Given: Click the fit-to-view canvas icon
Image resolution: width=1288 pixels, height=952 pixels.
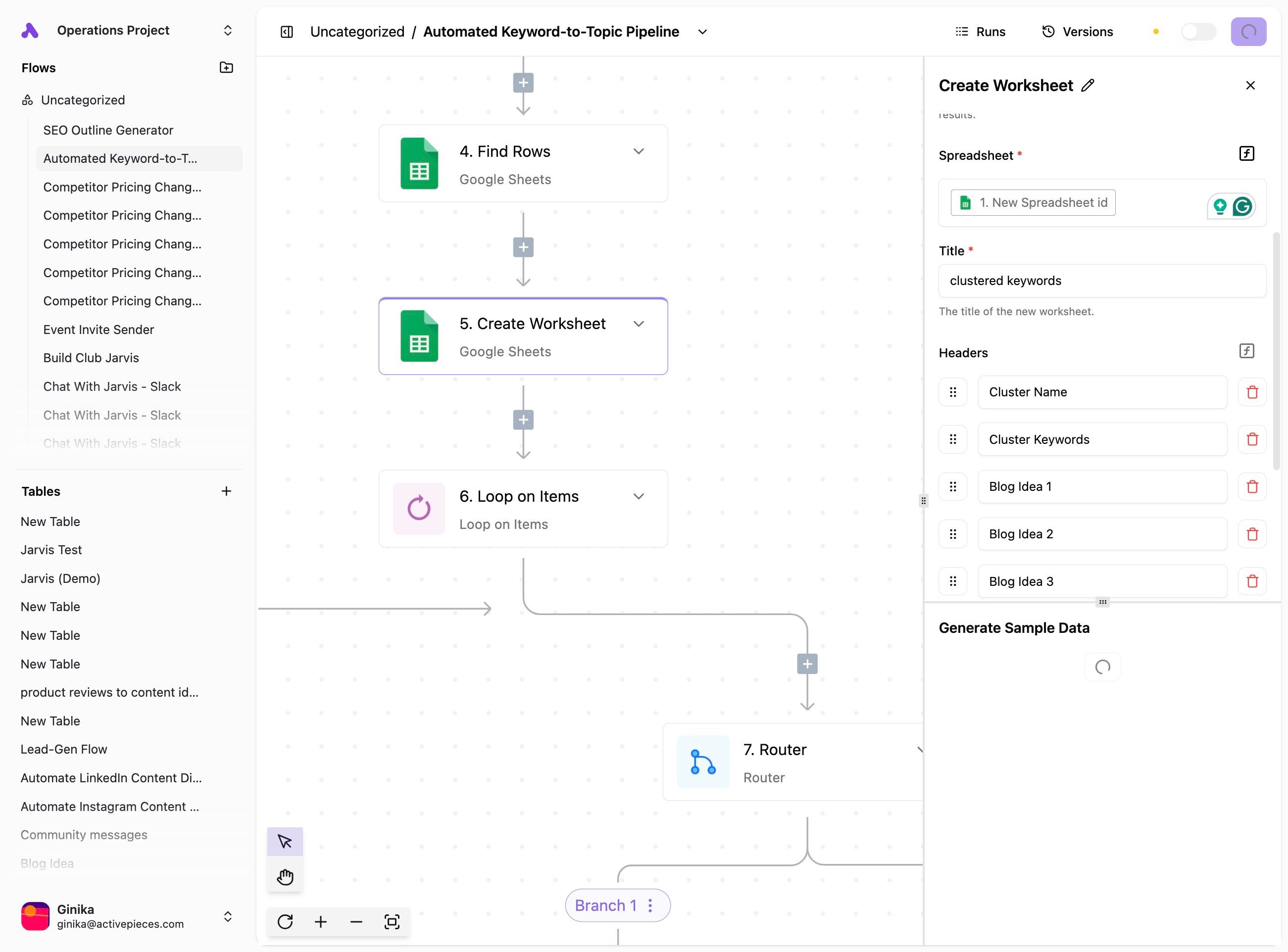Looking at the screenshot, I should pyautogui.click(x=392, y=921).
